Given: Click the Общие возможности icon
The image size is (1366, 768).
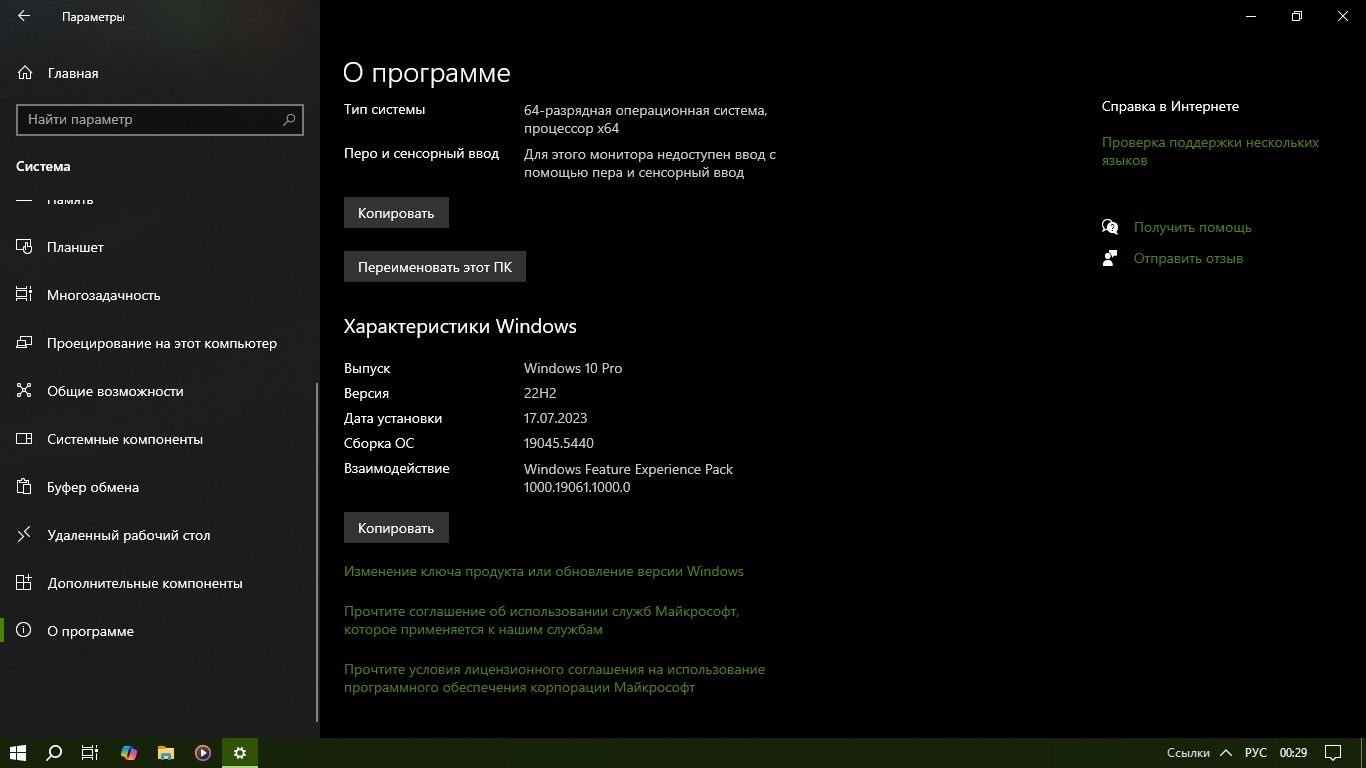Looking at the screenshot, I should pos(25,391).
